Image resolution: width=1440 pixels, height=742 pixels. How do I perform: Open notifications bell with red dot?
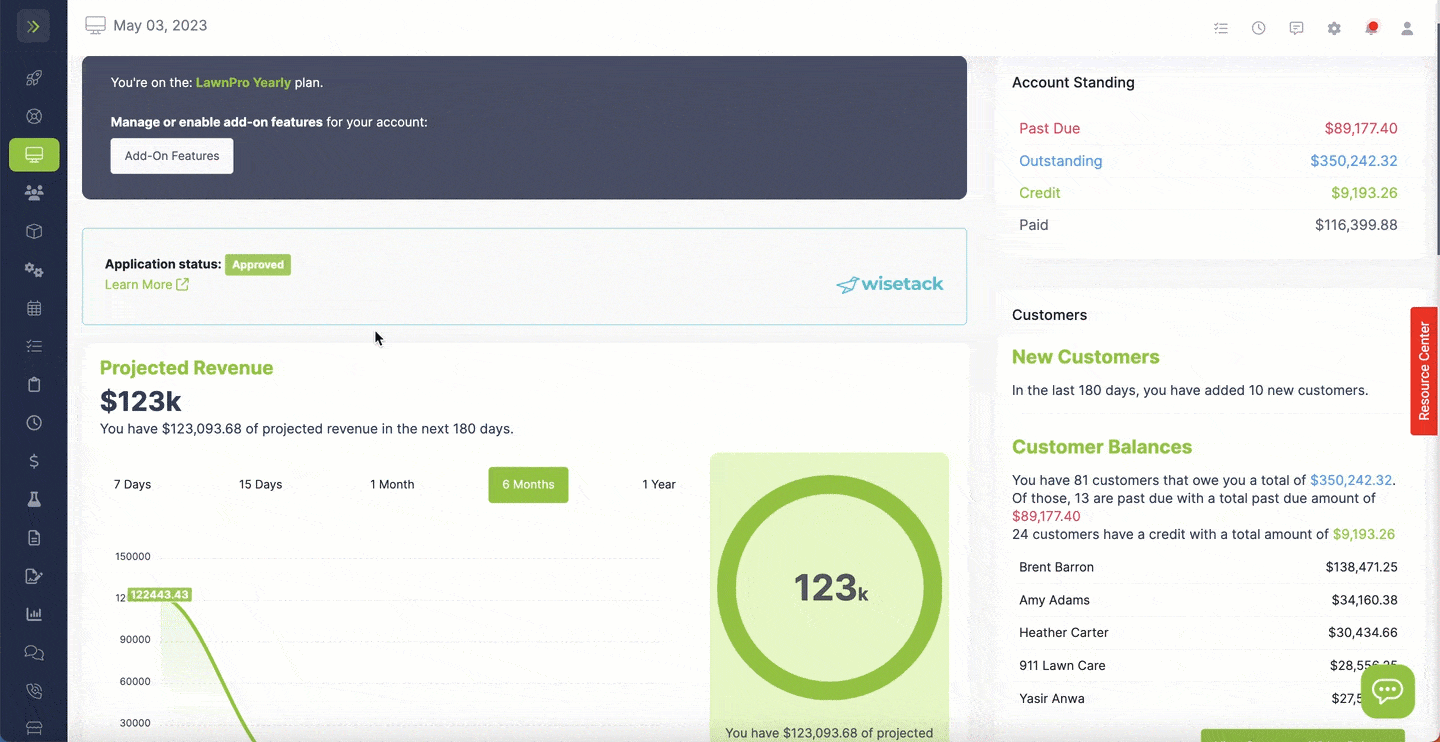pyautogui.click(x=1372, y=28)
